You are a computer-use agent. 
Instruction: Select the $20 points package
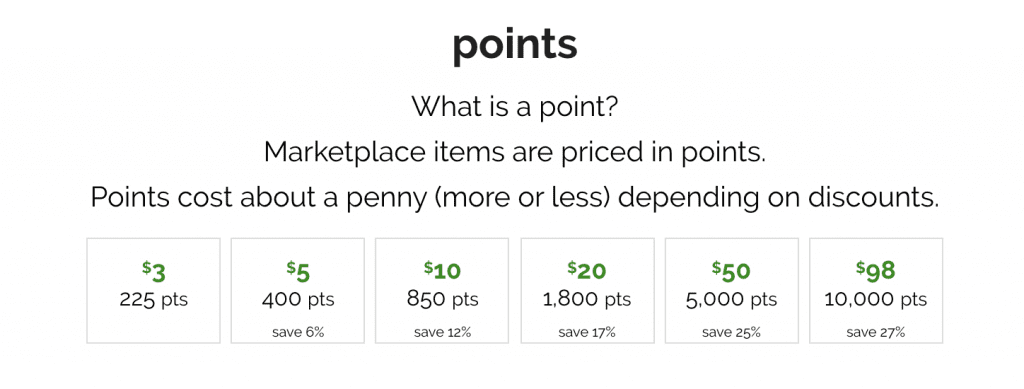pos(587,290)
